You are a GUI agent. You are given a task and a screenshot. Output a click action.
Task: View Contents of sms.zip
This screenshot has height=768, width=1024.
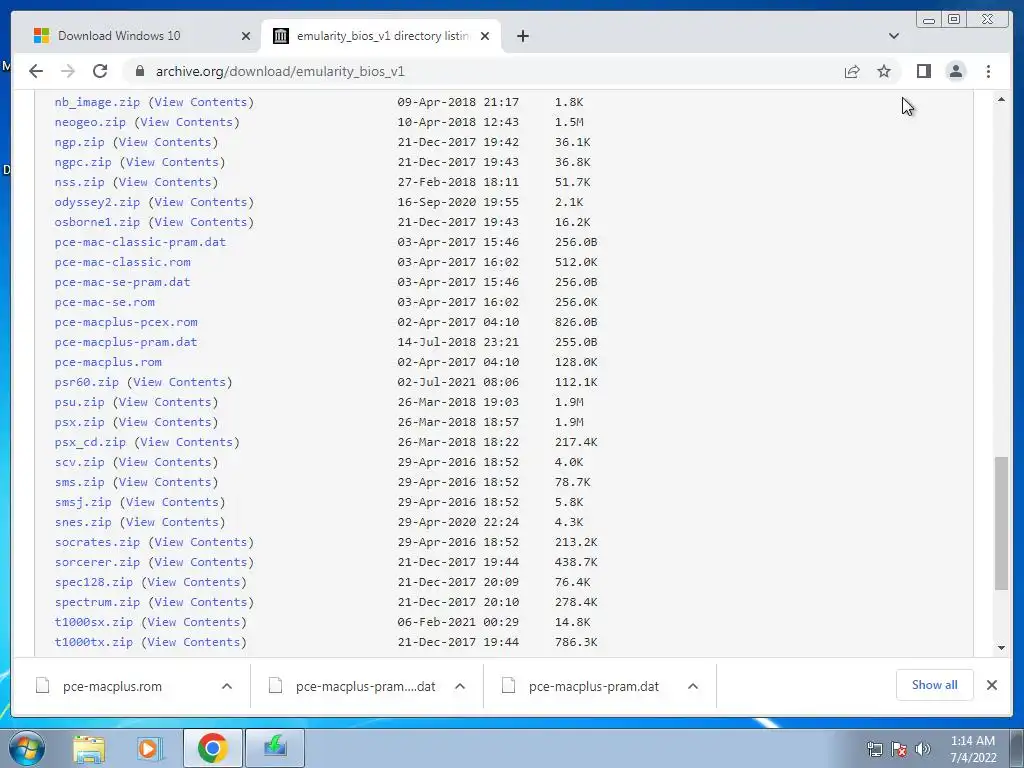[165, 482]
